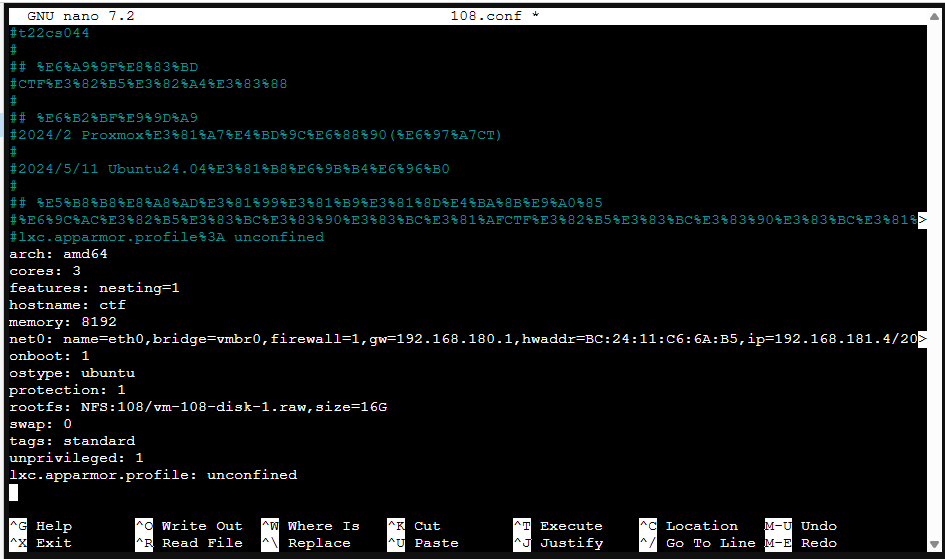945x559 pixels.
Task: Click the ^T Execute shortcut
Action: point(558,526)
